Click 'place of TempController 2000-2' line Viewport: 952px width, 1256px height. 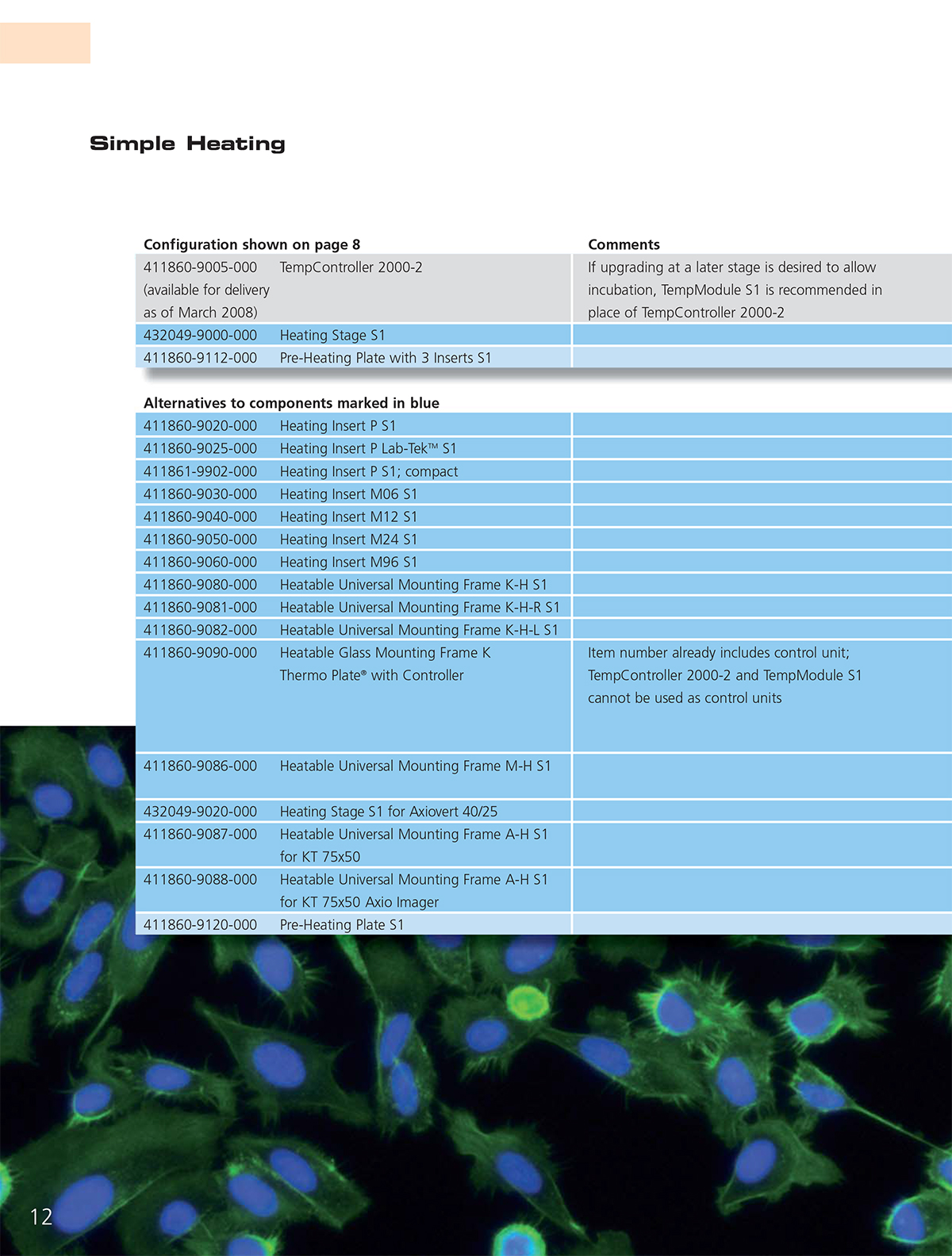click(x=685, y=313)
